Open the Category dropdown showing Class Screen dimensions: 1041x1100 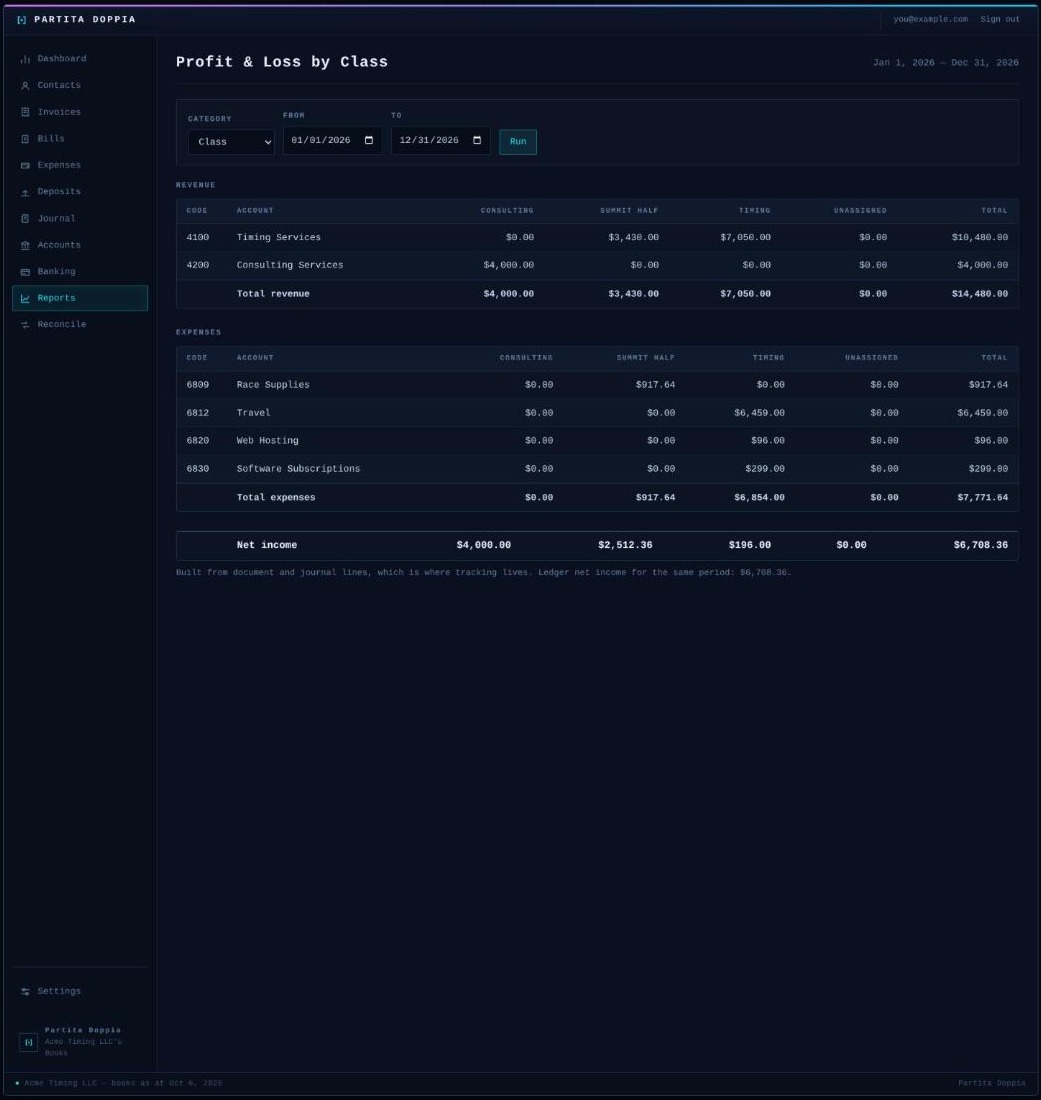pos(231,142)
